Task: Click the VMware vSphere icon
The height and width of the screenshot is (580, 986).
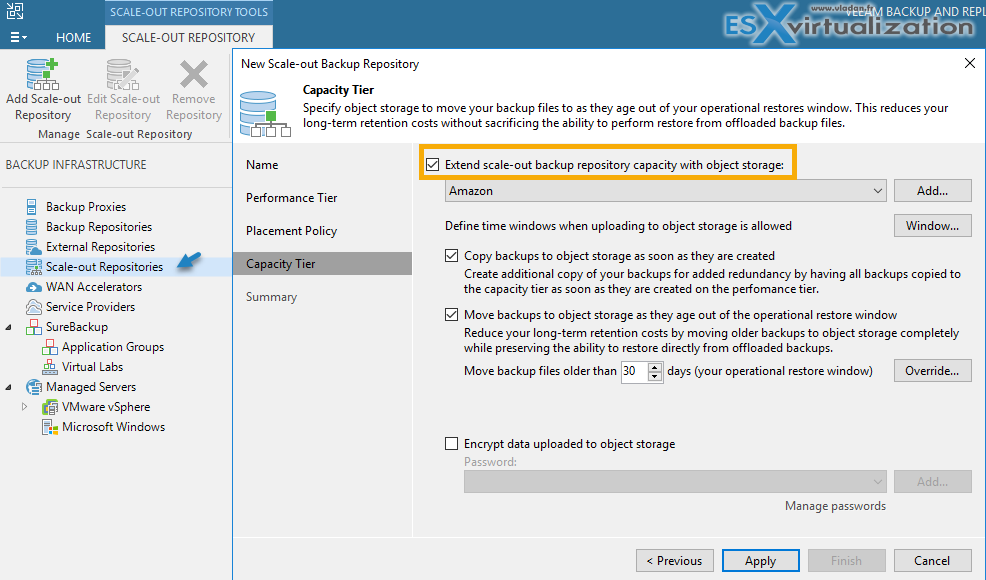Action: (x=50, y=407)
